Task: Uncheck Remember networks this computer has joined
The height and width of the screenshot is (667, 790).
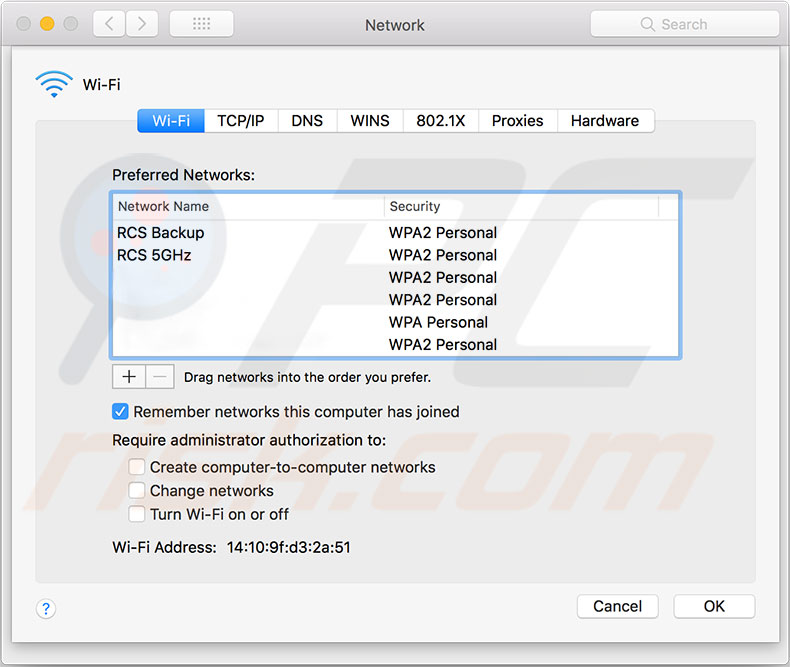Action: [120, 412]
